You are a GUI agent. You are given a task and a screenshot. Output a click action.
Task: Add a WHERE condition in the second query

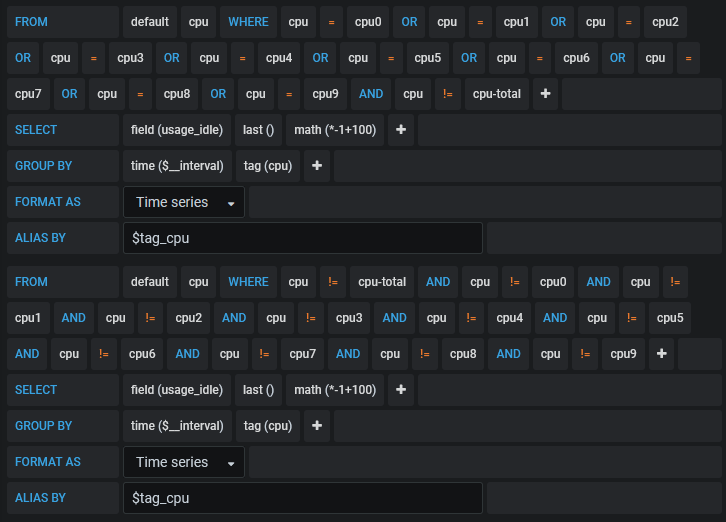[662, 354]
